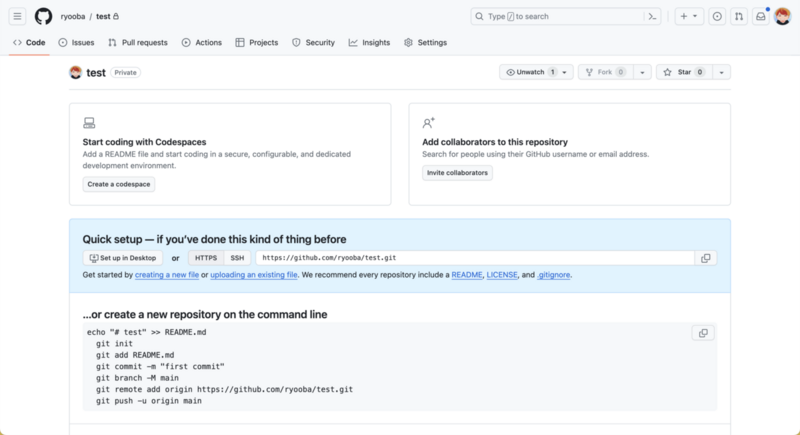Image resolution: width=800 pixels, height=435 pixels.
Task: Expand the Fork options dropdown arrow
Action: [642, 72]
